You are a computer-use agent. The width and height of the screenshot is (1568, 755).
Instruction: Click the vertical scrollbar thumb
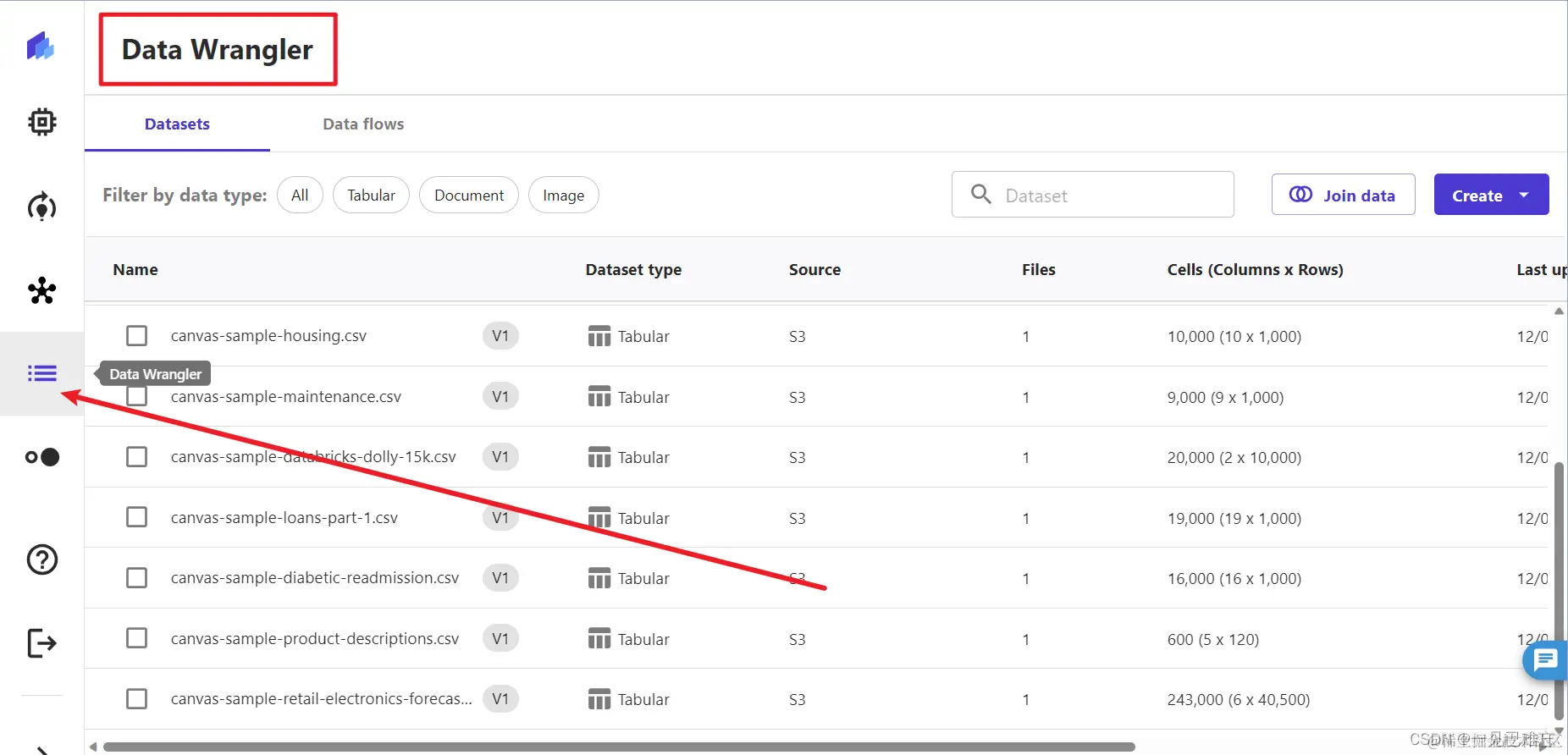coord(1559,591)
